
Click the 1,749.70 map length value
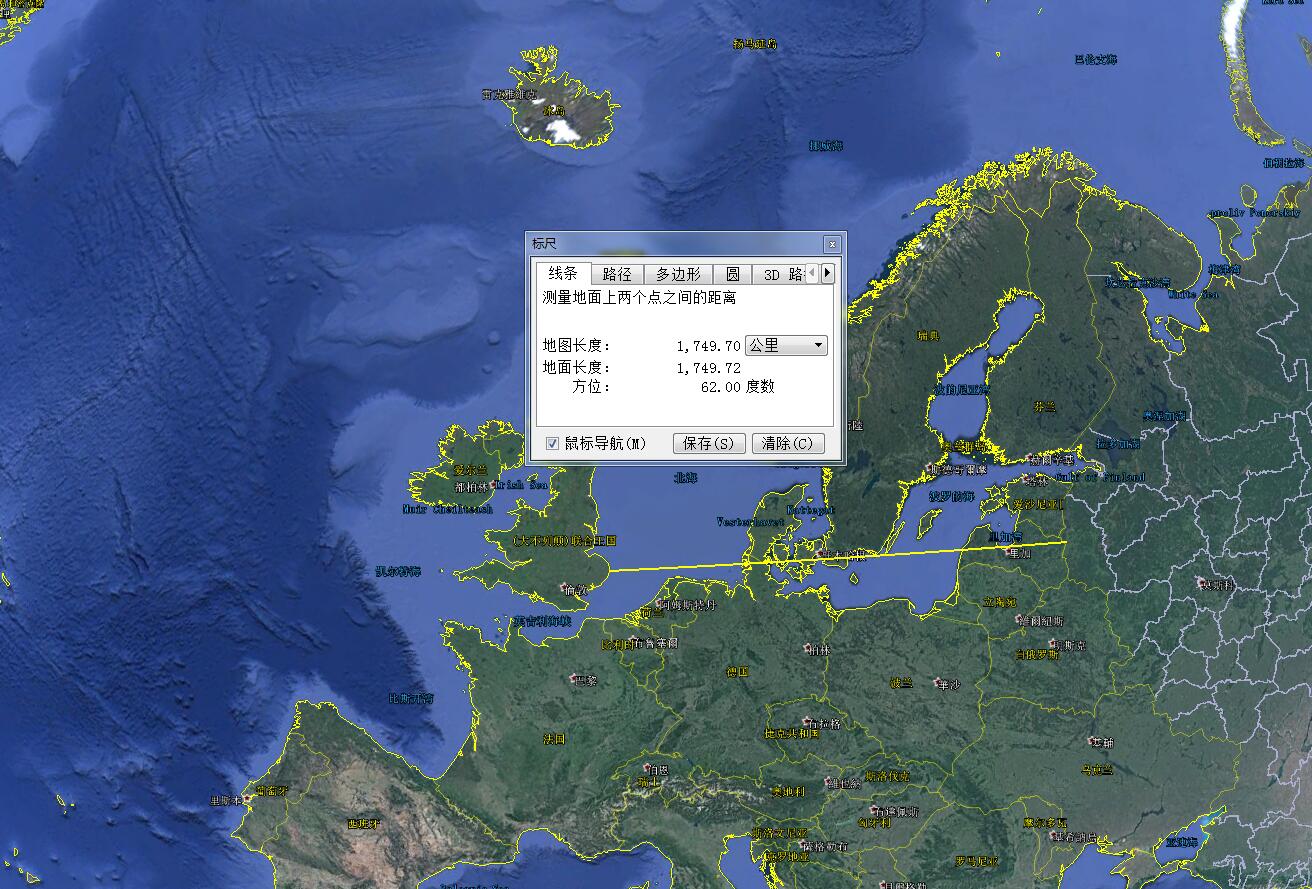point(708,346)
